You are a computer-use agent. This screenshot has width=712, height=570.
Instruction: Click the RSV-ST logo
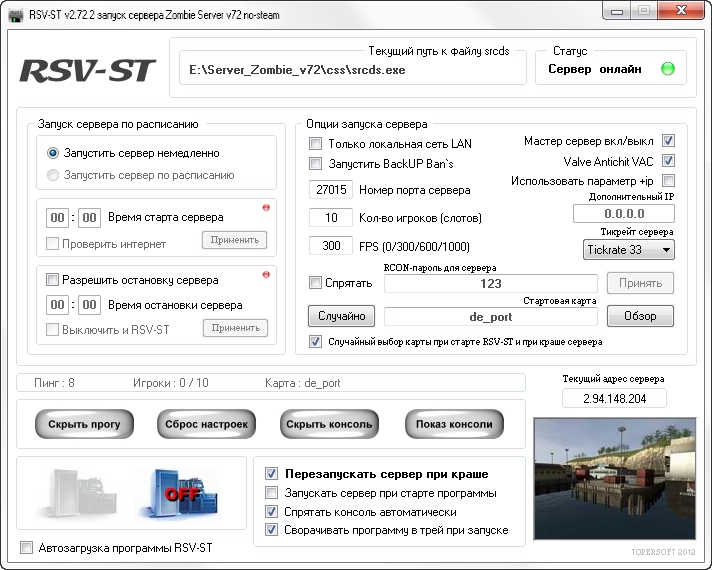tap(87, 71)
